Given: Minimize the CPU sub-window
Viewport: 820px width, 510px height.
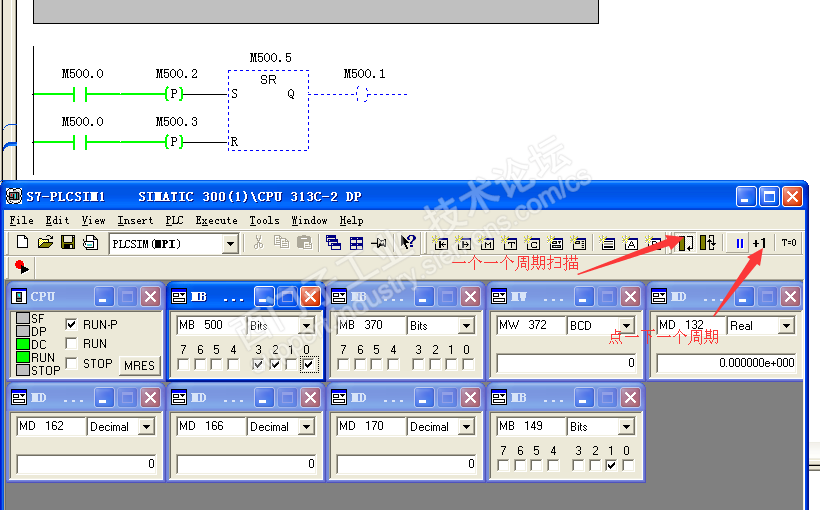Looking at the screenshot, I should [104, 297].
